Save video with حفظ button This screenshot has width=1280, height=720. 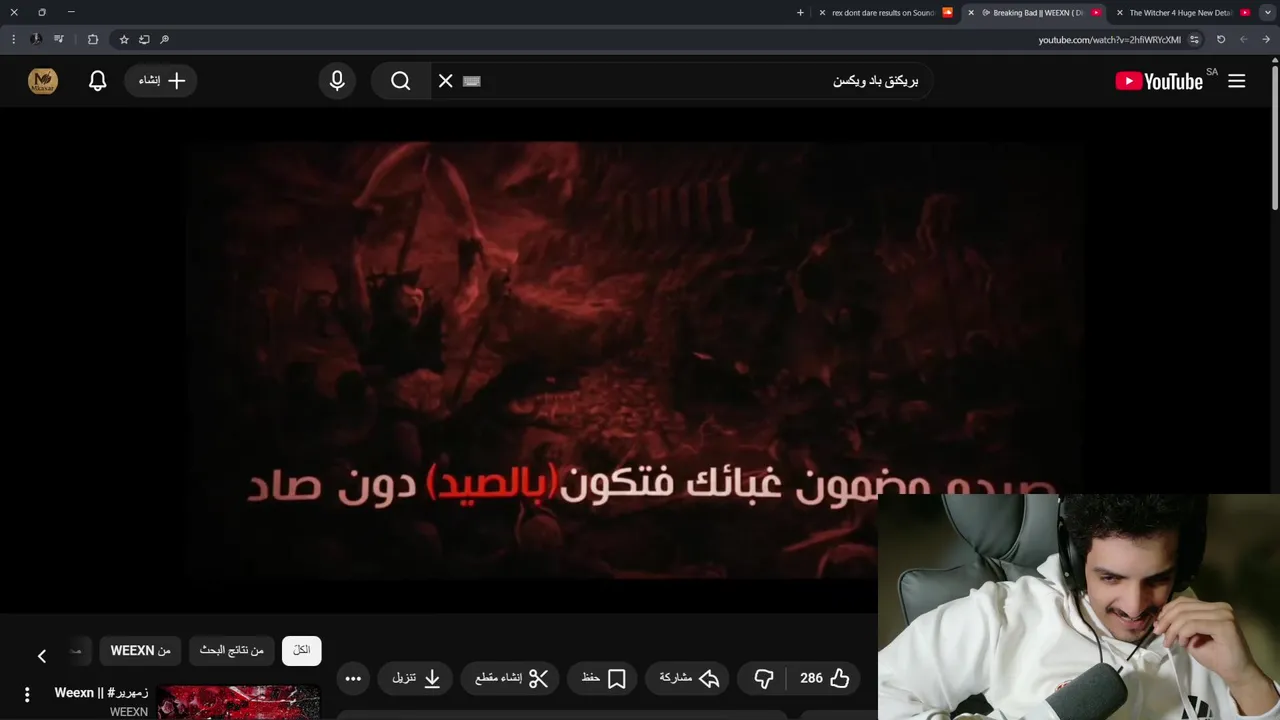[604, 678]
